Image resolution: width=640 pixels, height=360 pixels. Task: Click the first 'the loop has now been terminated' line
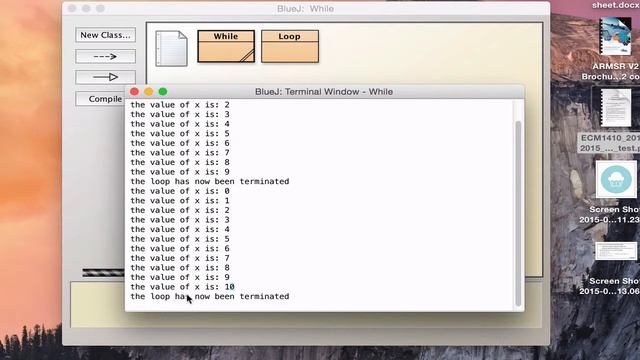click(x=210, y=181)
